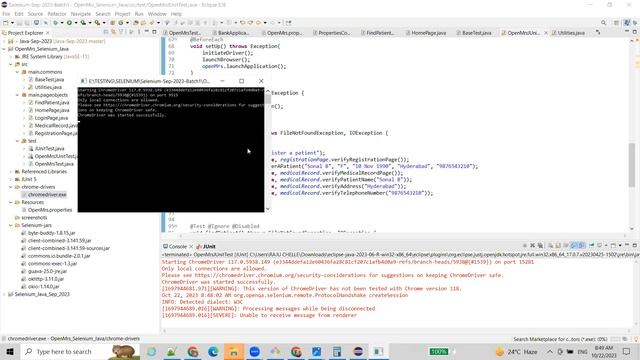
Task: Click Remove All Terminated Launches icon in Console
Action: (540, 245)
